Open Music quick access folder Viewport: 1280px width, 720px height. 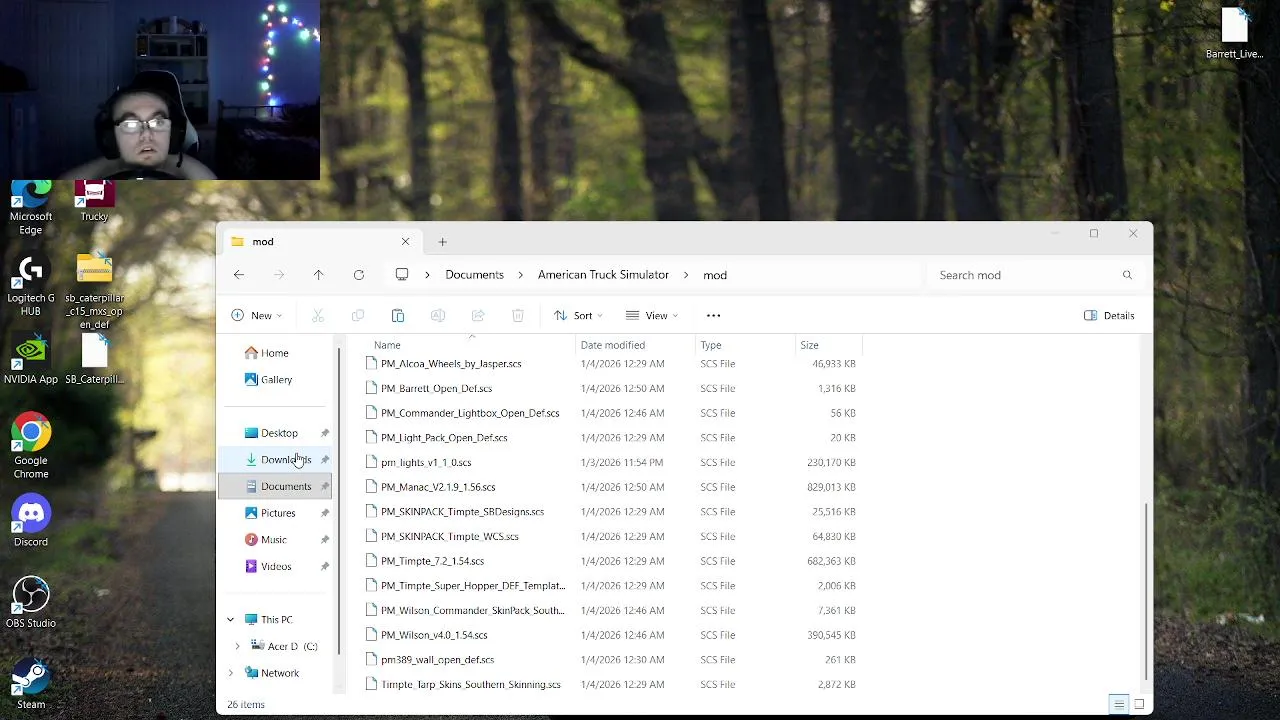coord(275,540)
